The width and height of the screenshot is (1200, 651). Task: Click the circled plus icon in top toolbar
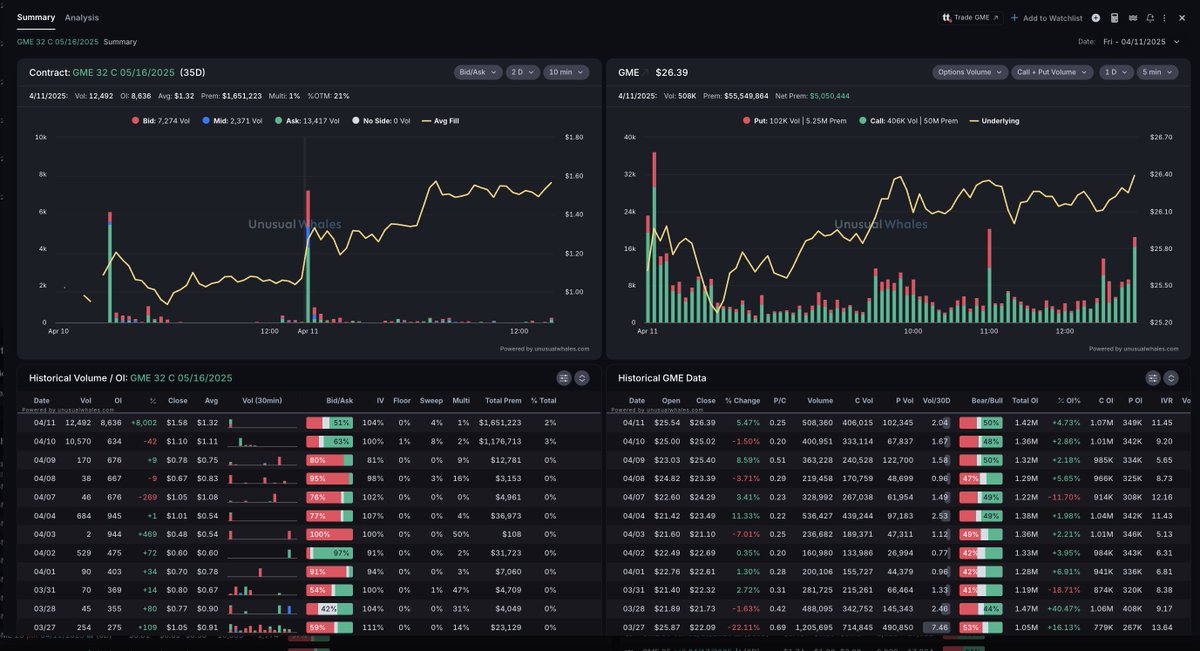click(1096, 18)
